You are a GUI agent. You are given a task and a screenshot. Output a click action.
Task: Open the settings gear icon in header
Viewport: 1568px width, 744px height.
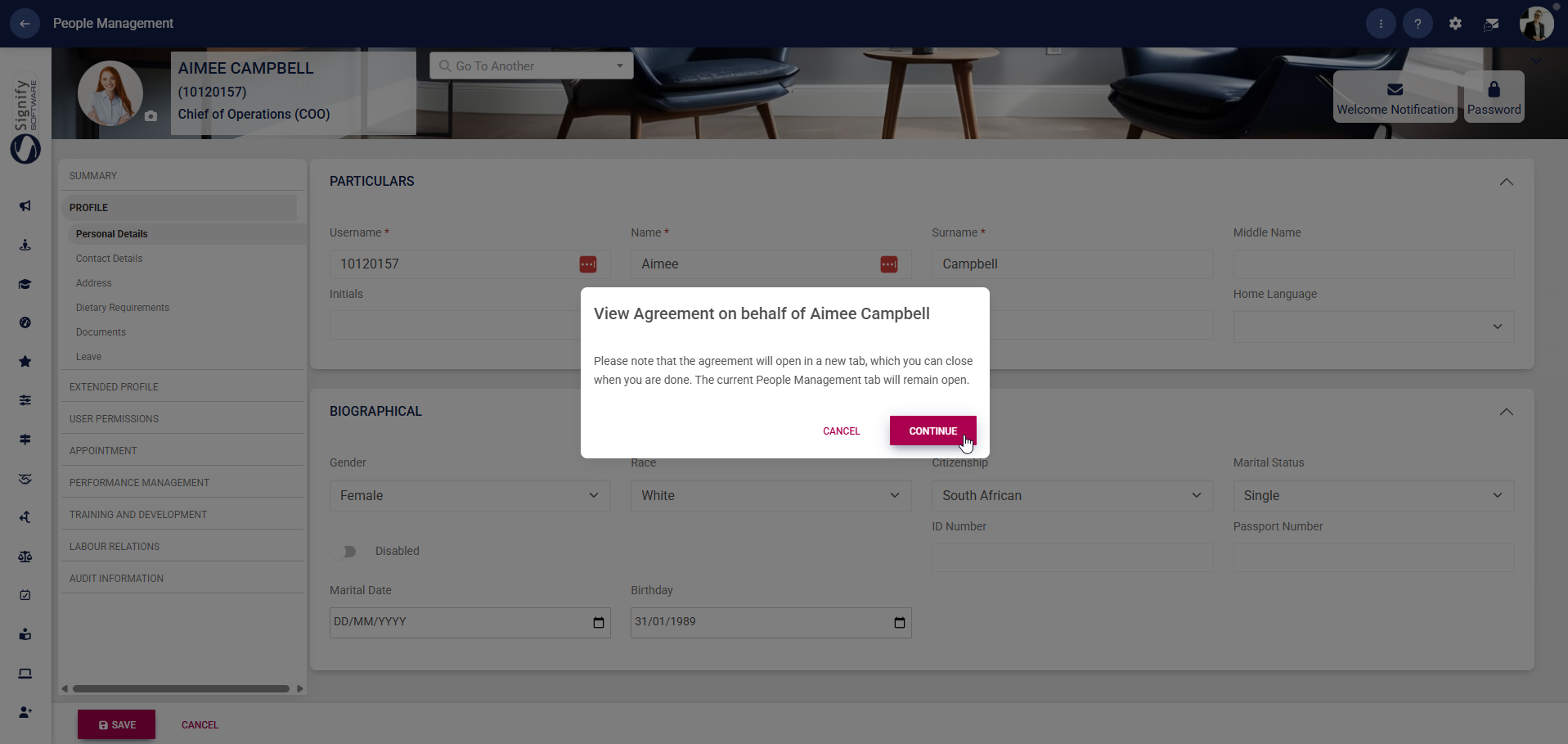click(1455, 24)
